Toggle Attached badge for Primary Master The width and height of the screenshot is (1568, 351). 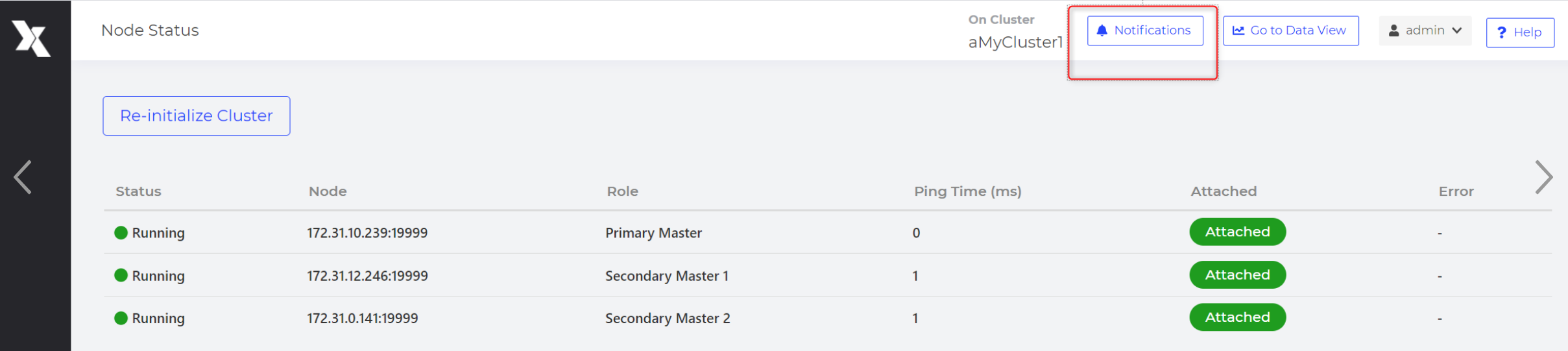tap(1238, 232)
